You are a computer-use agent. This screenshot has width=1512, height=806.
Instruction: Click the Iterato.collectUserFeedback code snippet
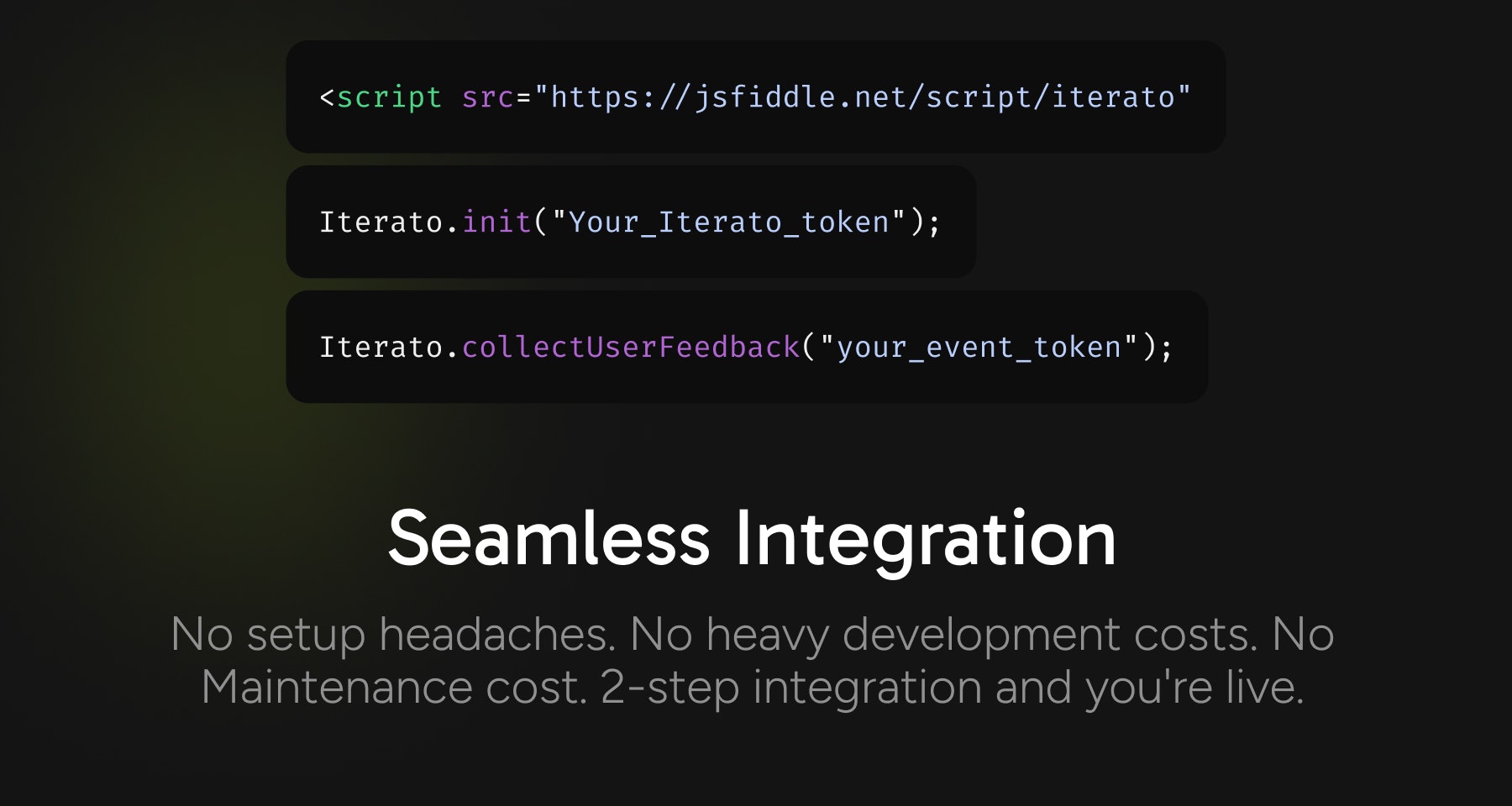coord(747,347)
